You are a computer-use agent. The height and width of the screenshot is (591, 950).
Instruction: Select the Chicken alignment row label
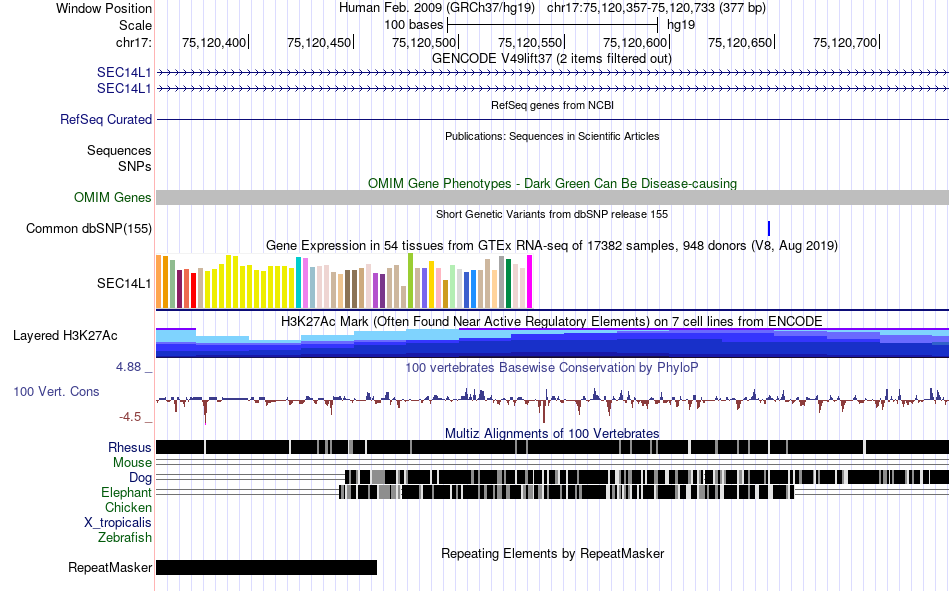[x=128, y=507]
